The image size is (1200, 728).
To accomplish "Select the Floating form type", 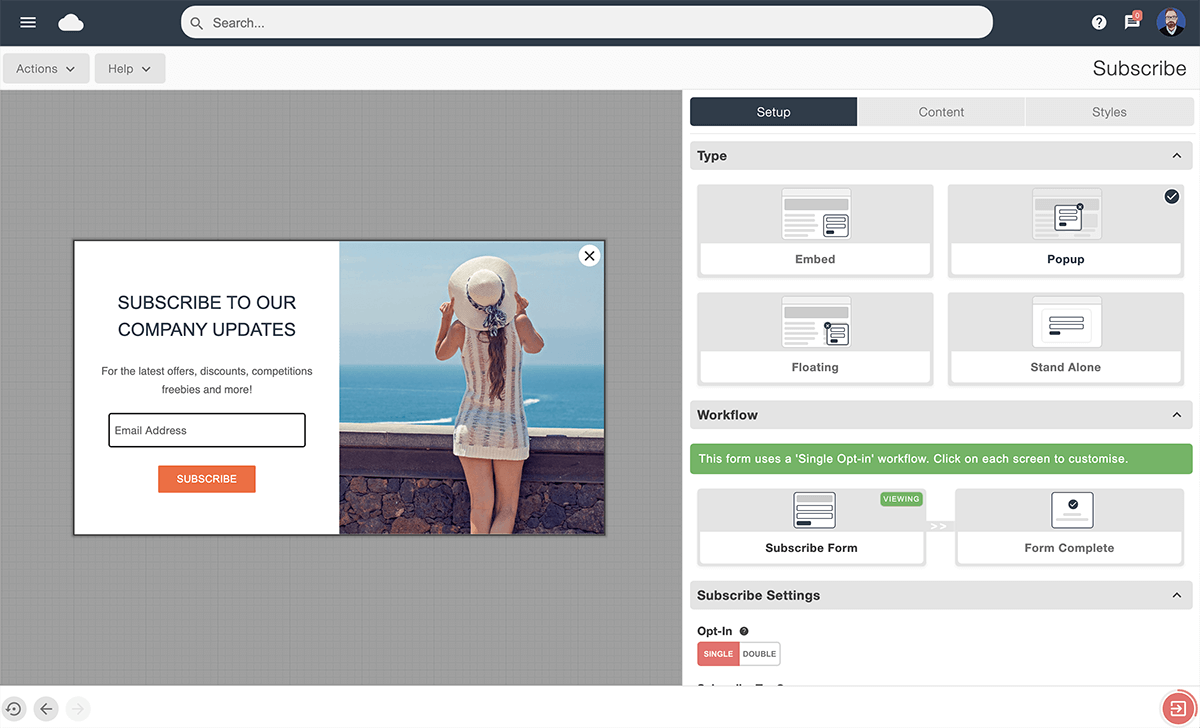I will pyautogui.click(x=815, y=339).
